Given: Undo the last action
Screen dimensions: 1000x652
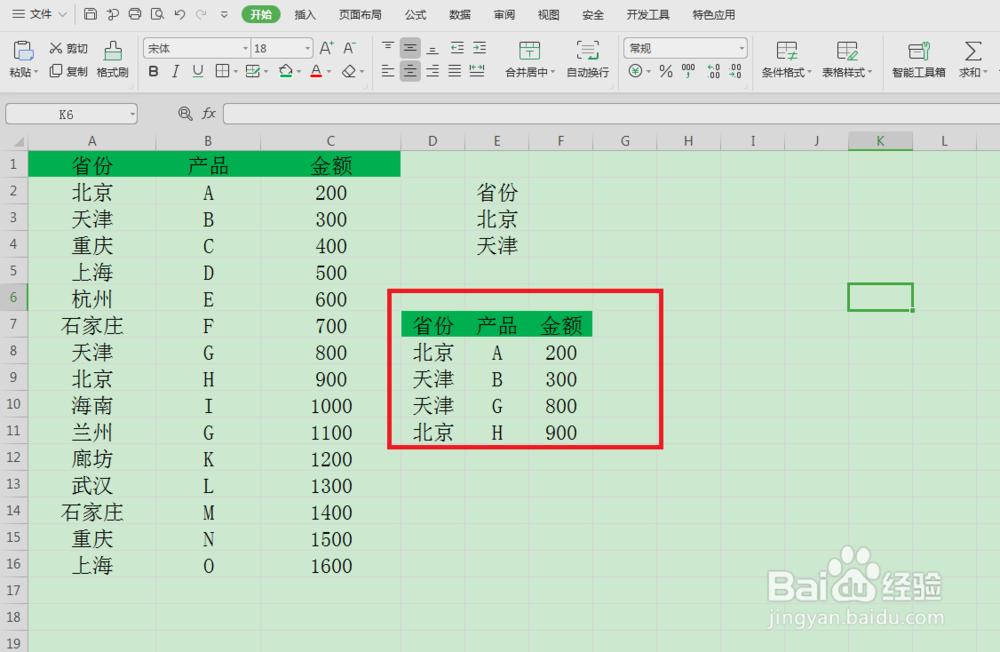Looking at the screenshot, I should point(179,14).
